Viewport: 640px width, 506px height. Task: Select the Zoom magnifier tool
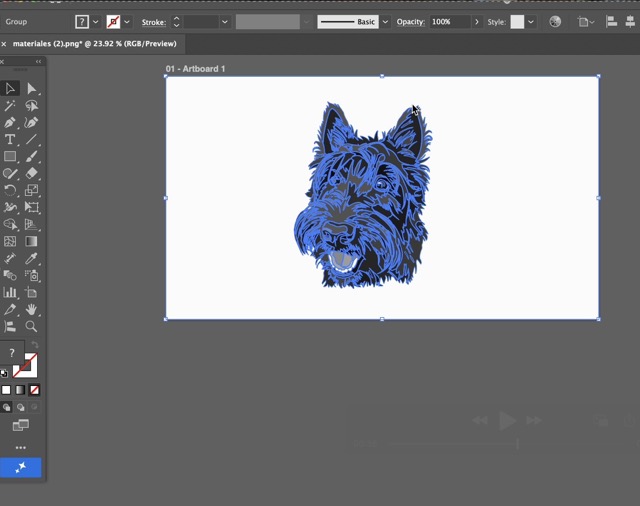[31, 326]
